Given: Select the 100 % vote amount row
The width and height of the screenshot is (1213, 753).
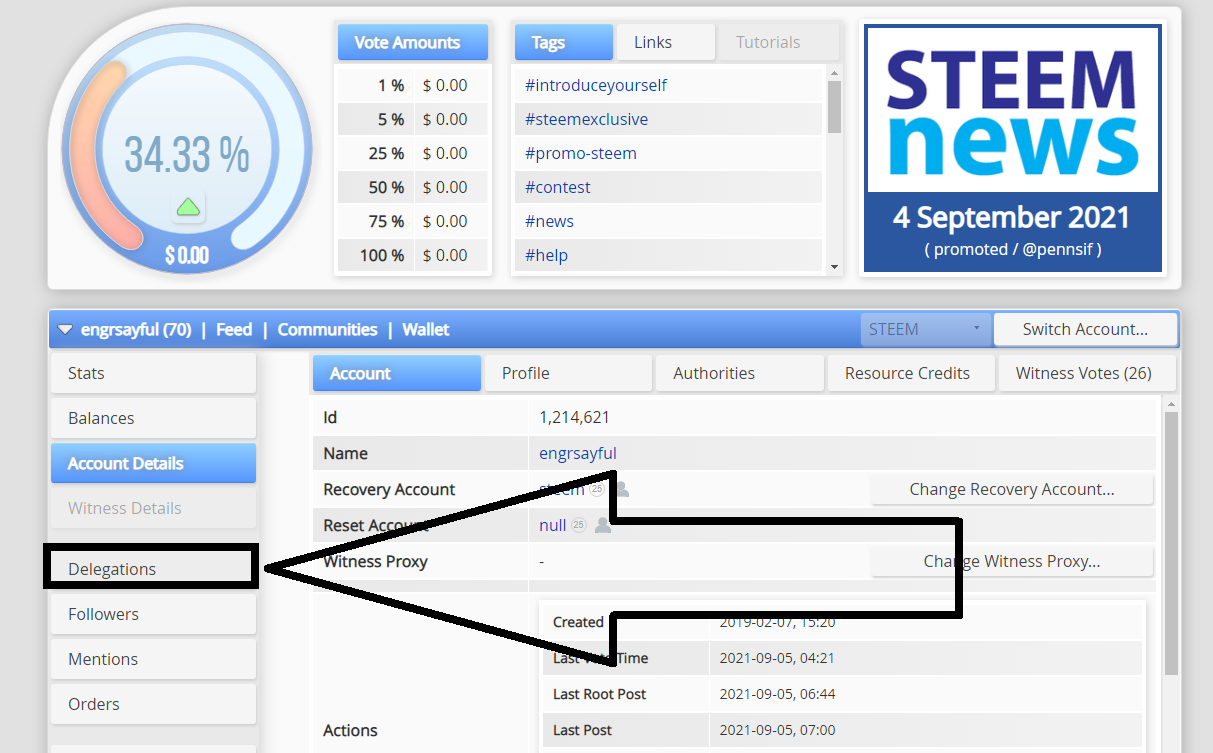Looking at the screenshot, I should [413, 255].
